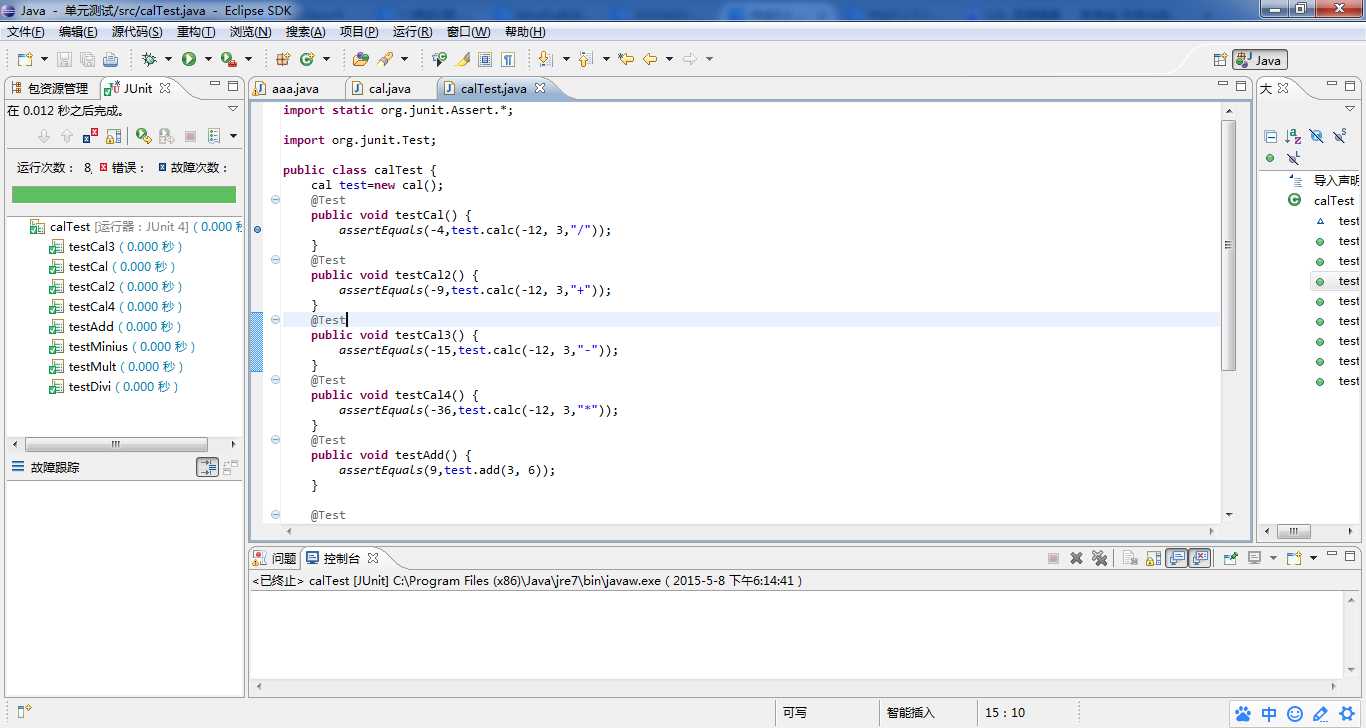Image resolution: width=1366 pixels, height=728 pixels.
Task: Open dropdown arrow next to Run icon
Action: coord(208,59)
